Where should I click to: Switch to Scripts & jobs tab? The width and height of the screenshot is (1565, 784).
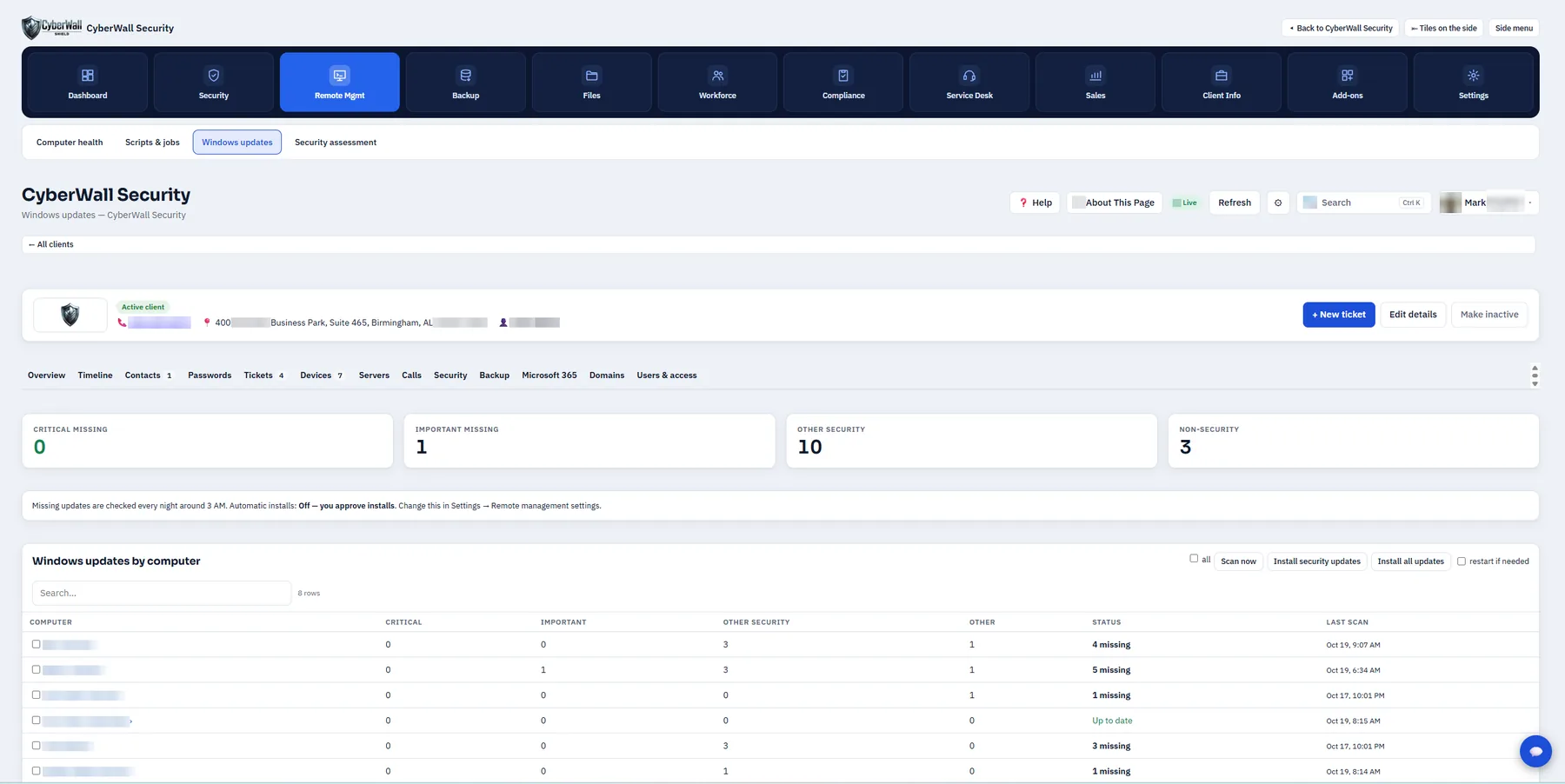[152, 143]
